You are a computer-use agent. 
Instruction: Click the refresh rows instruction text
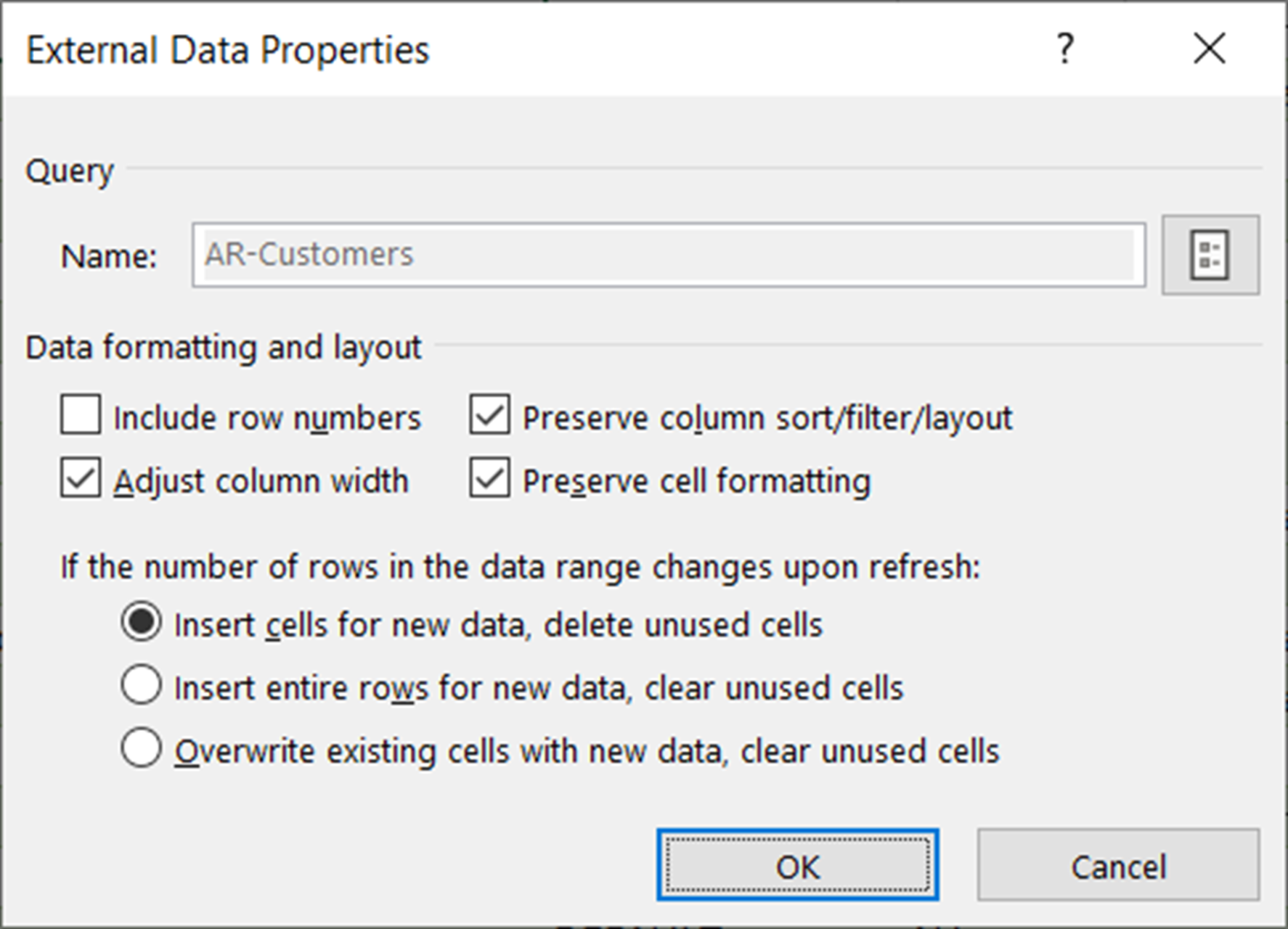pyautogui.click(x=521, y=567)
